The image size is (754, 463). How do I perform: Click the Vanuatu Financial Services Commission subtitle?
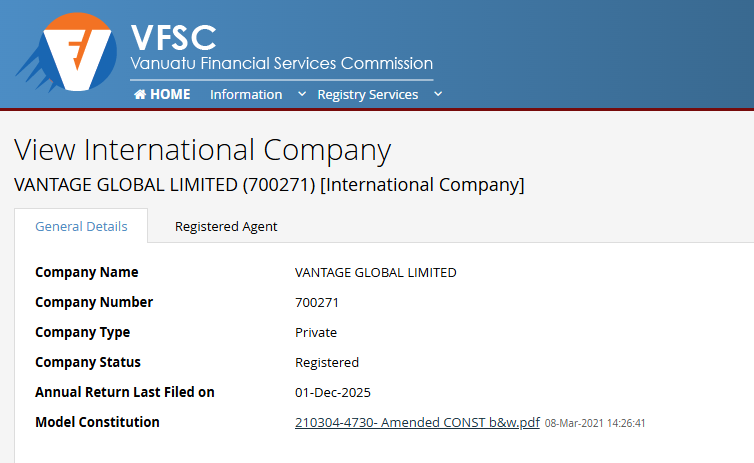coord(281,64)
